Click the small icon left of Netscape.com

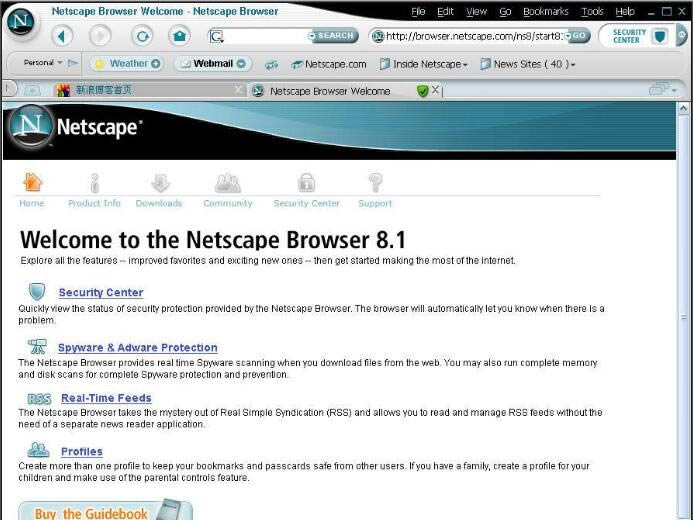tap(271, 65)
